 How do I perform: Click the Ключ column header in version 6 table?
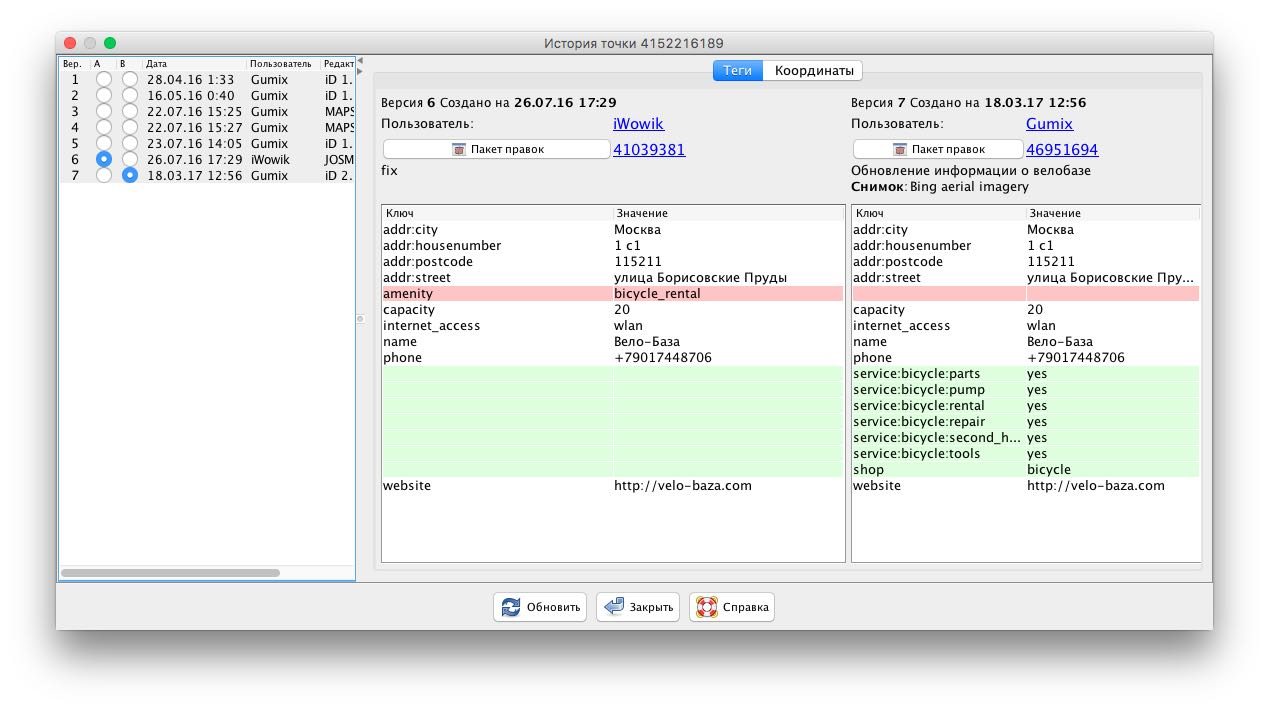click(x=497, y=213)
